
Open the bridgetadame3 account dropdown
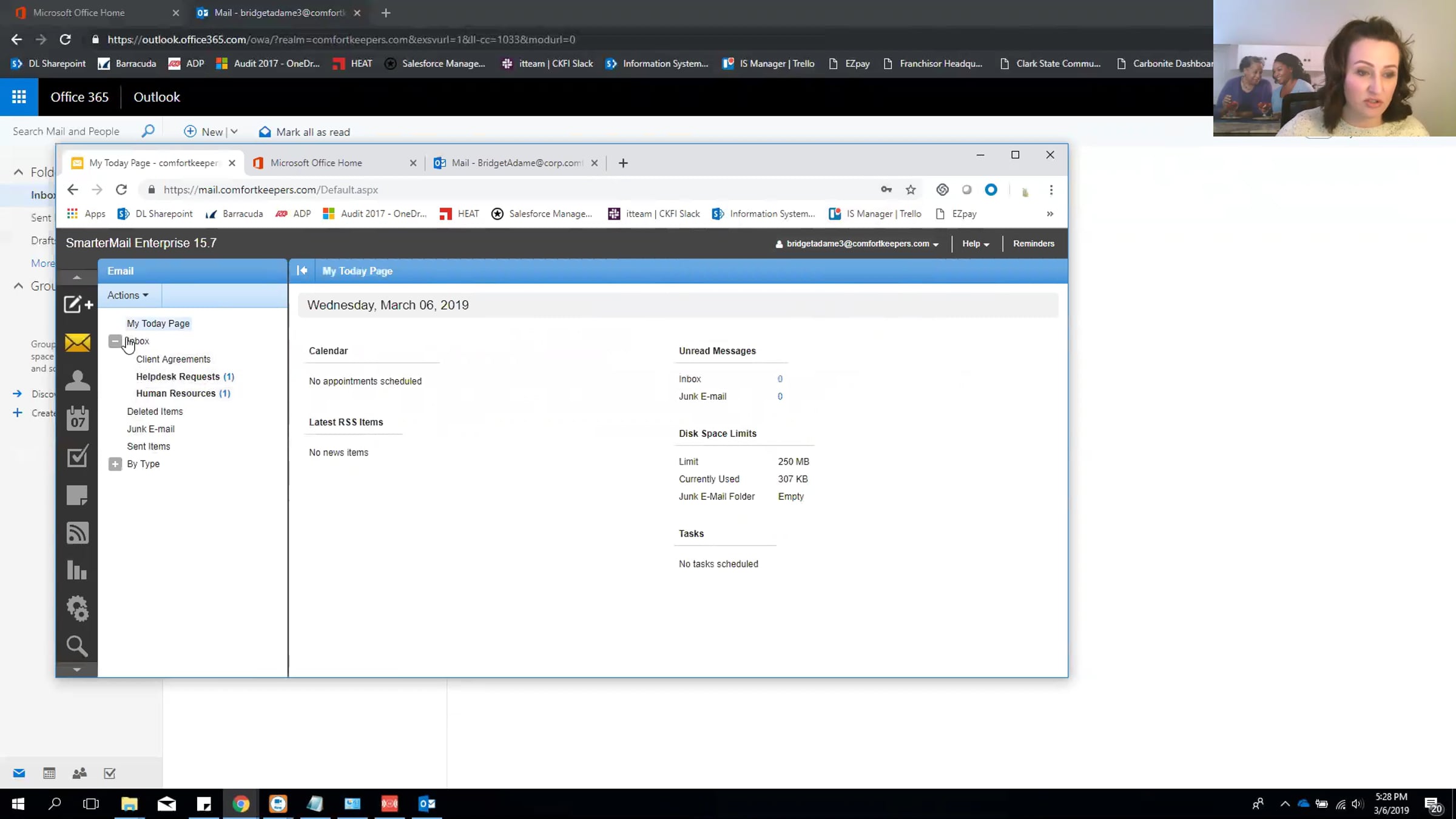click(x=857, y=244)
